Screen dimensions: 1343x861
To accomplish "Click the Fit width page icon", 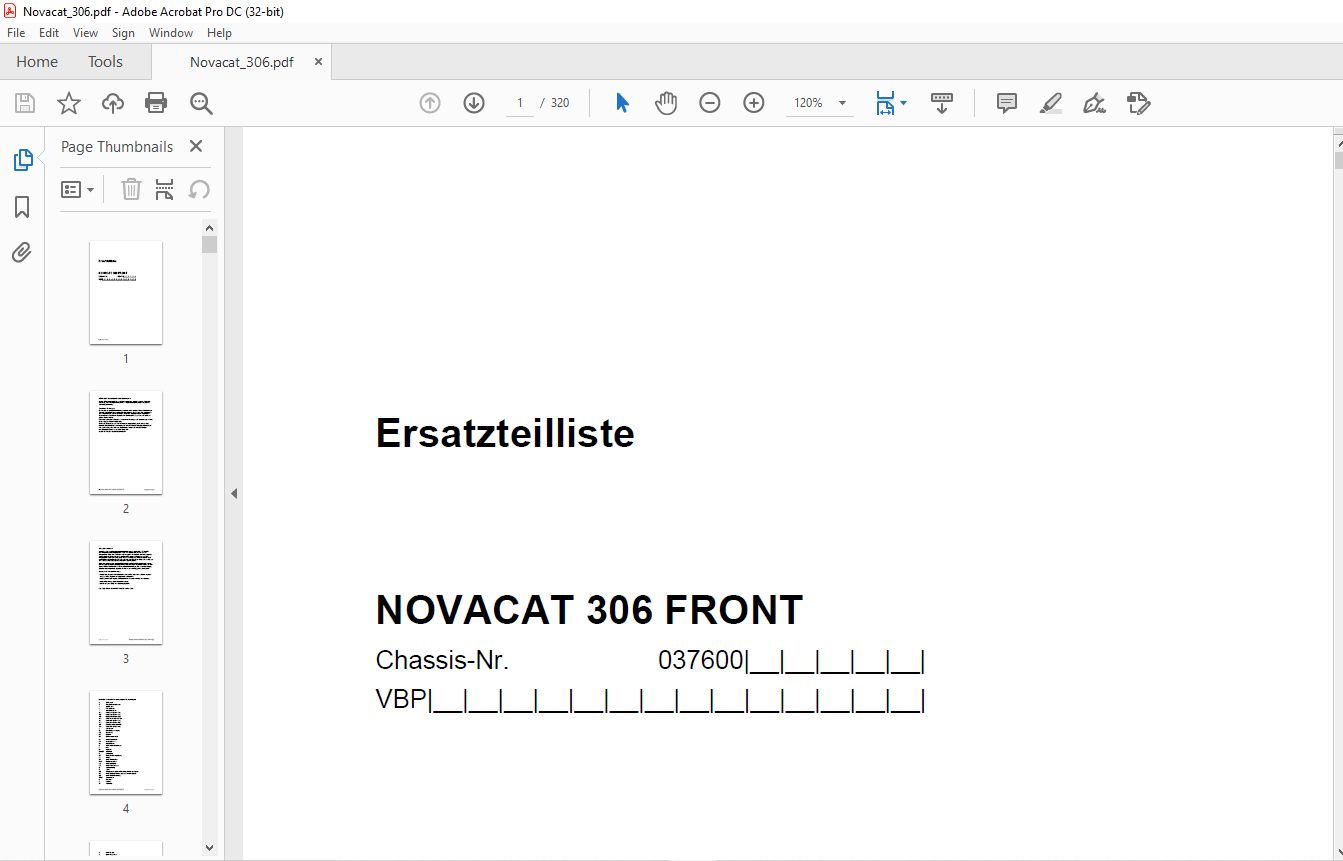I will coord(885,103).
